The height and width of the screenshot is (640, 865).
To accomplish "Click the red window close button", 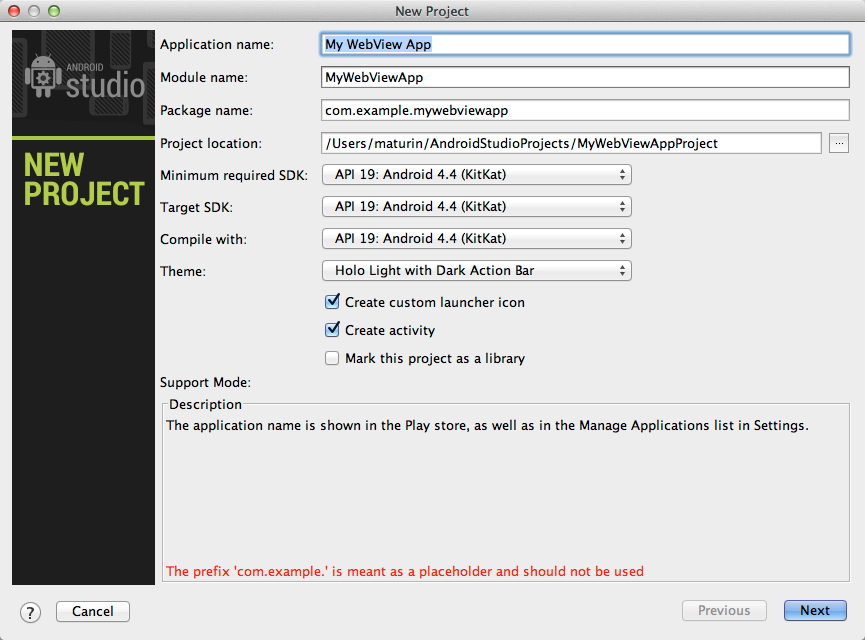I will point(14,11).
